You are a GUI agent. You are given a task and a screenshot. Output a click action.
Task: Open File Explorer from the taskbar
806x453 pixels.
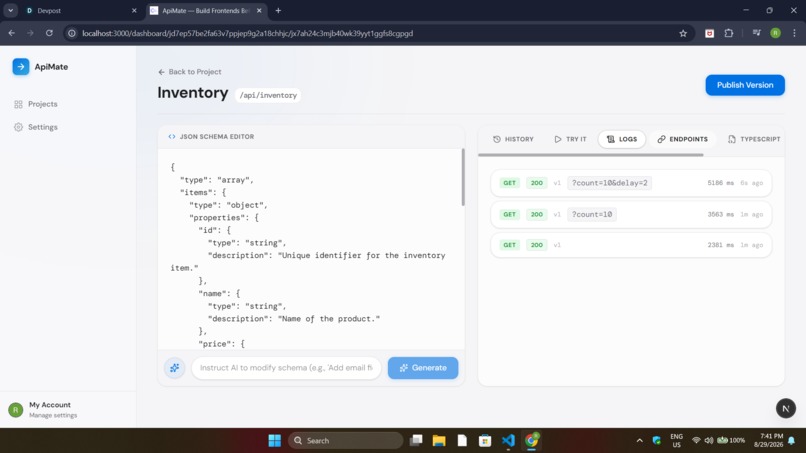tap(439, 441)
